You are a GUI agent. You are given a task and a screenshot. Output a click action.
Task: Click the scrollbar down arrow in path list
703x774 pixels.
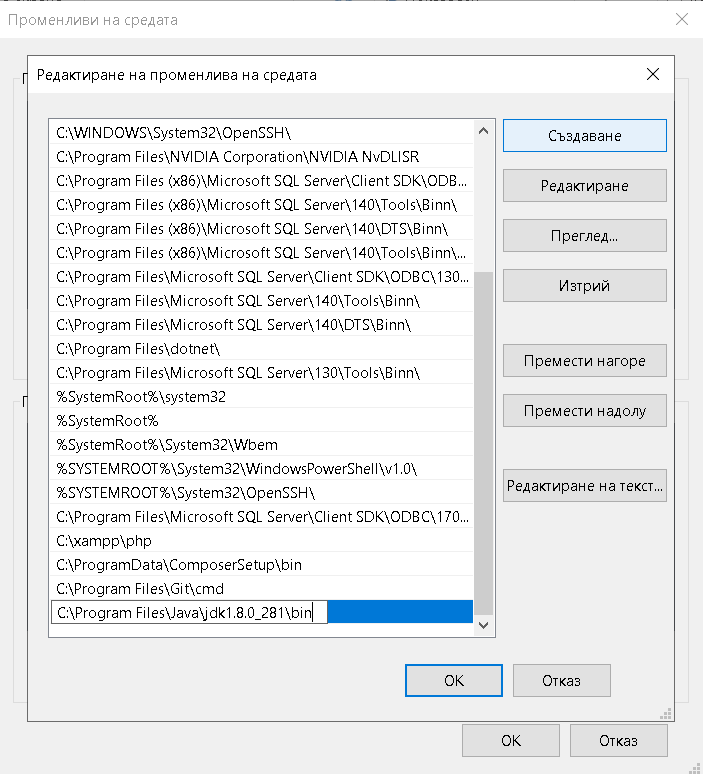483,625
